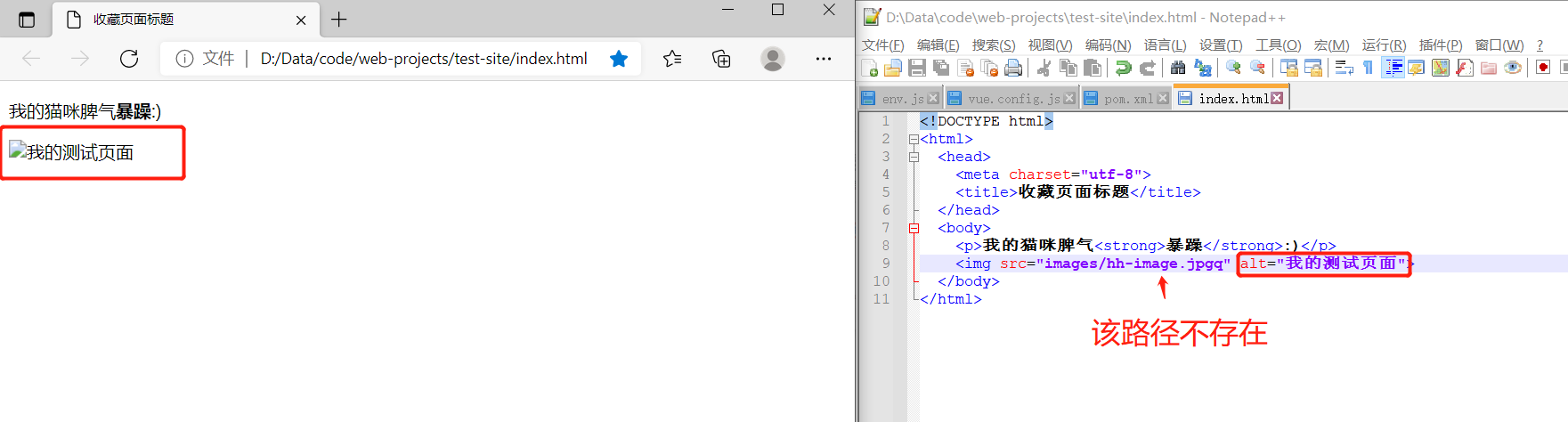The image size is (1568, 422).
Task: Close the pom.xml tab
Action: click(x=1163, y=98)
